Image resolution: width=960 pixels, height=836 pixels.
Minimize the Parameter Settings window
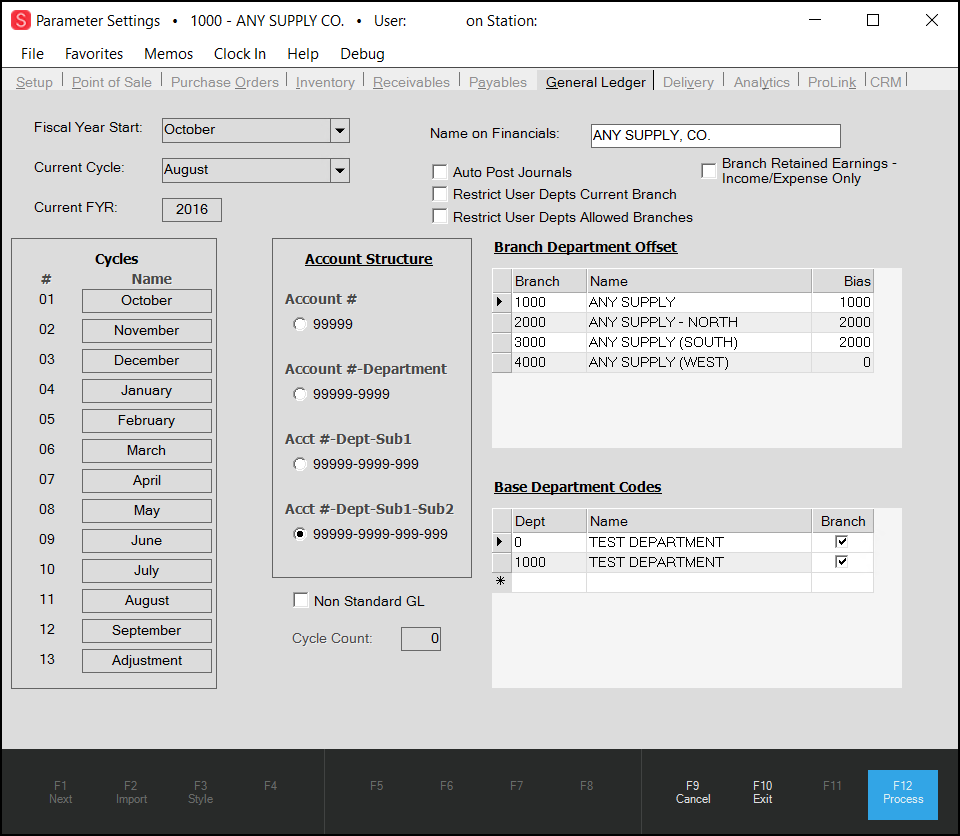tap(815, 20)
